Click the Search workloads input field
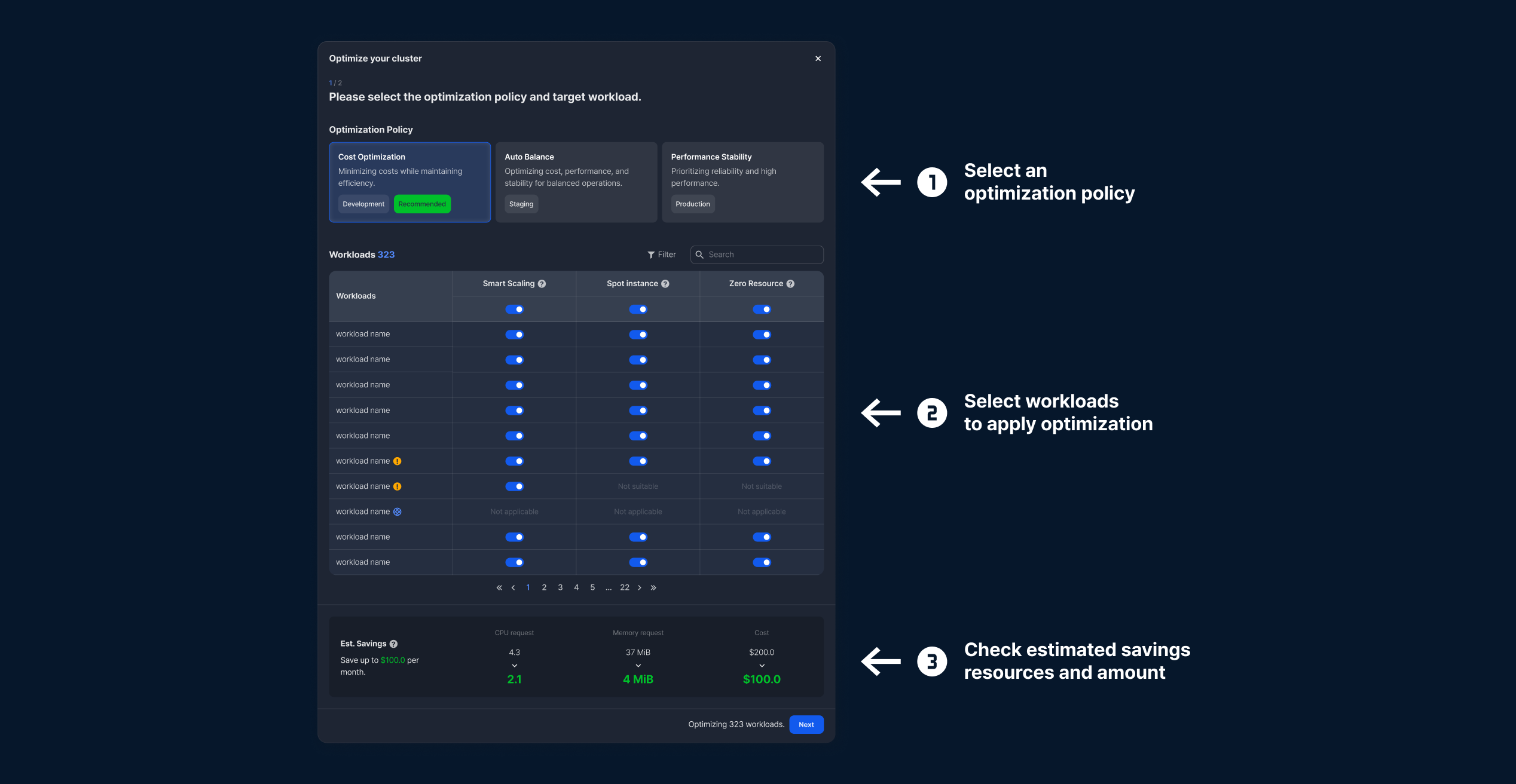1516x784 pixels. 762,255
